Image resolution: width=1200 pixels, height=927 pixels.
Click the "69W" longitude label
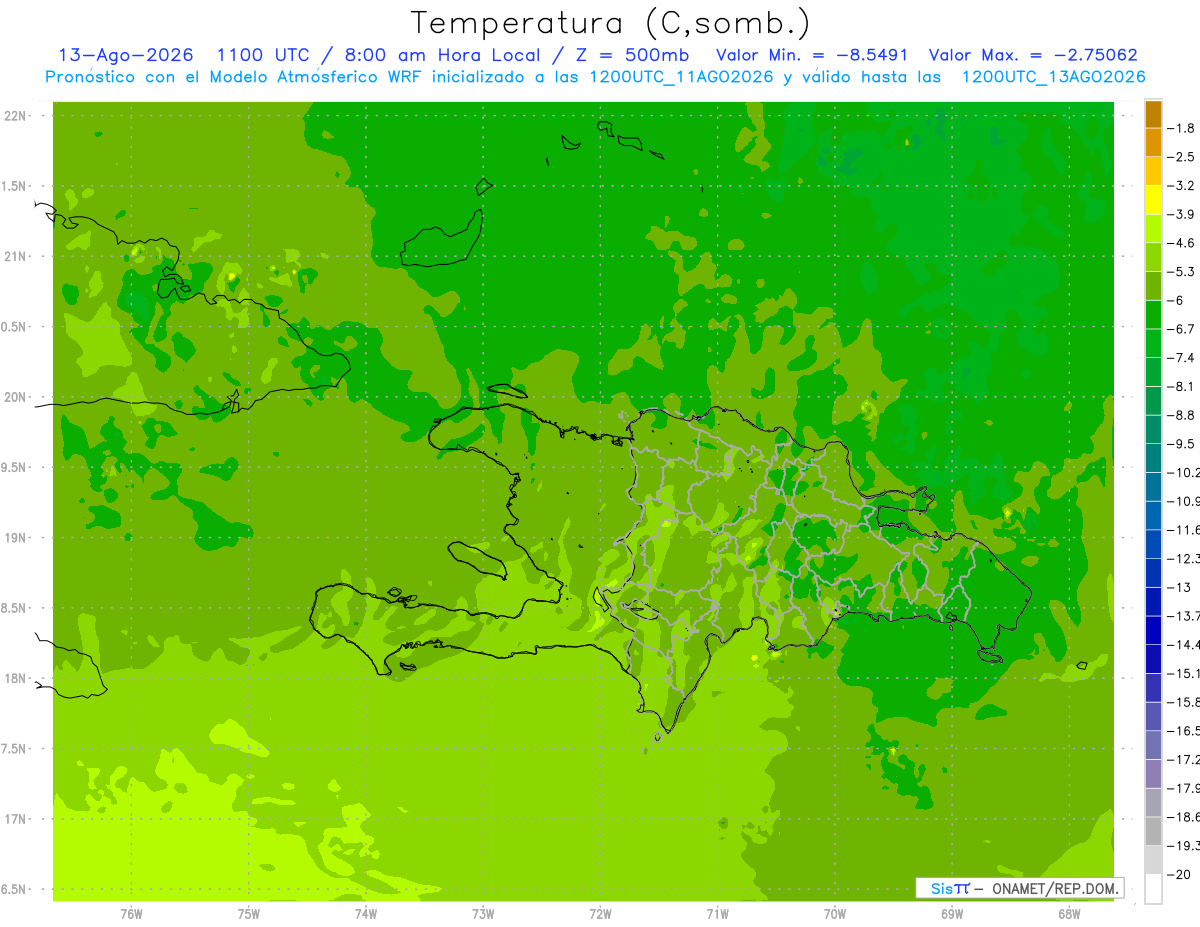click(x=952, y=913)
